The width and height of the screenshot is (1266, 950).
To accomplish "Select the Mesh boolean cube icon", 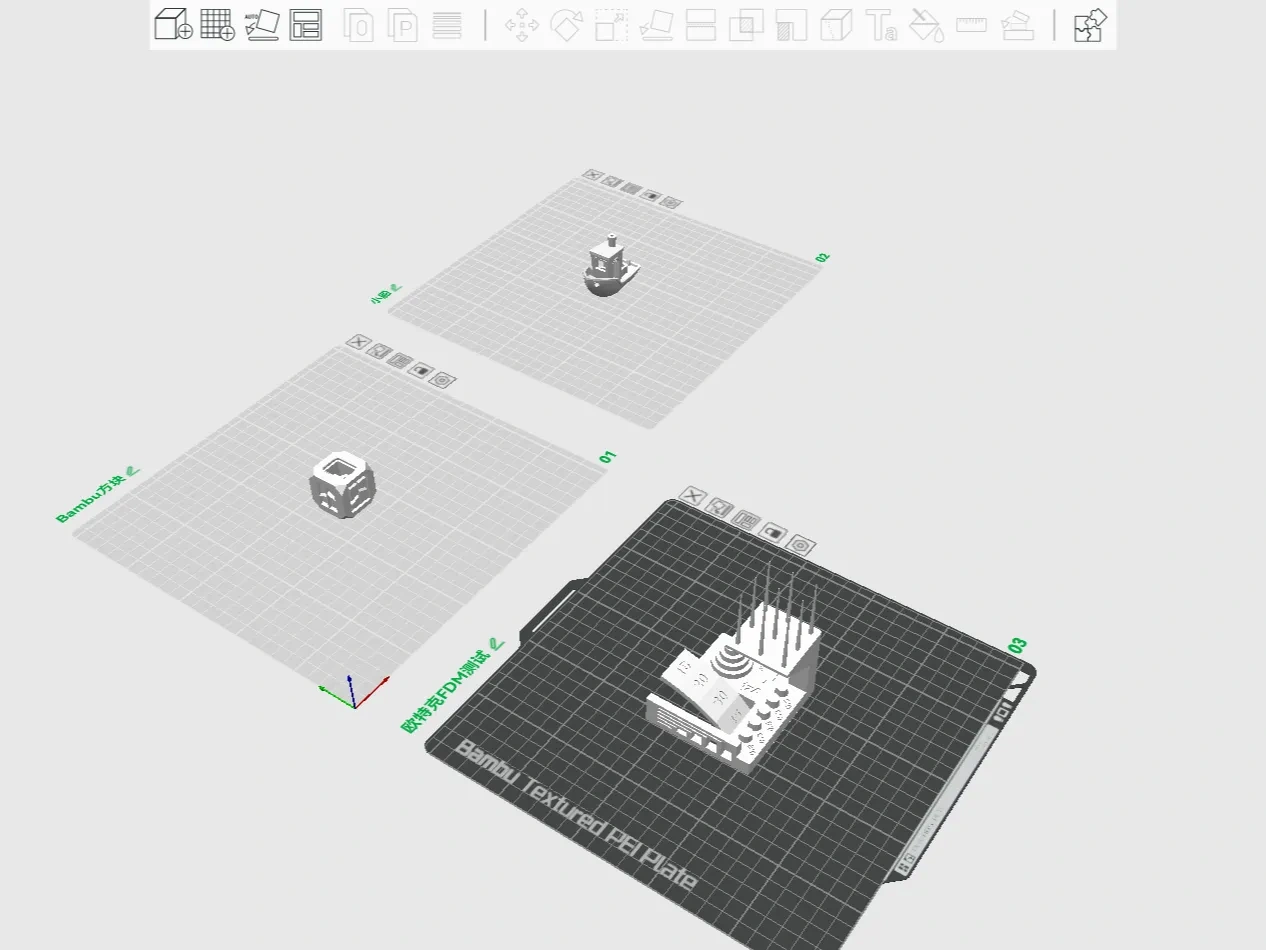I will coord(836,25).
